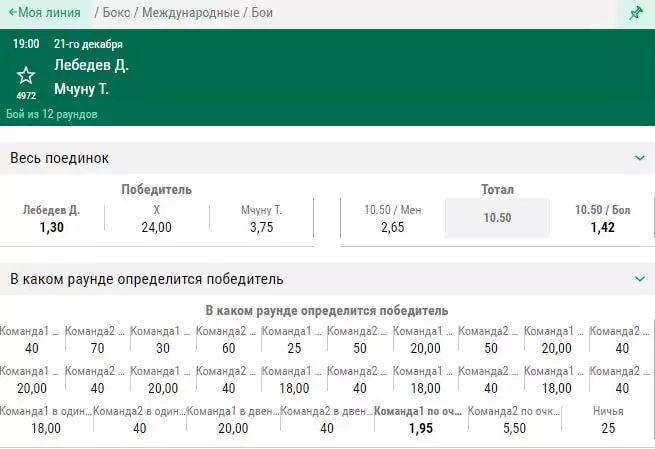Go back to Моя линия
The width and height of the screenshot is (655, 449).
(x=45, y=13)
